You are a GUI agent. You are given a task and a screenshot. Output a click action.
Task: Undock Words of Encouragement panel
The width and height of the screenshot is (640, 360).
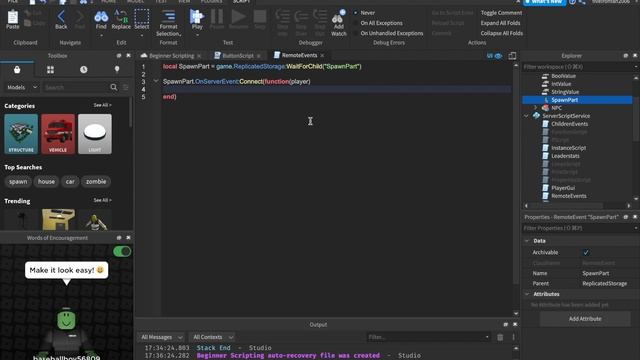tap(119, 238)
